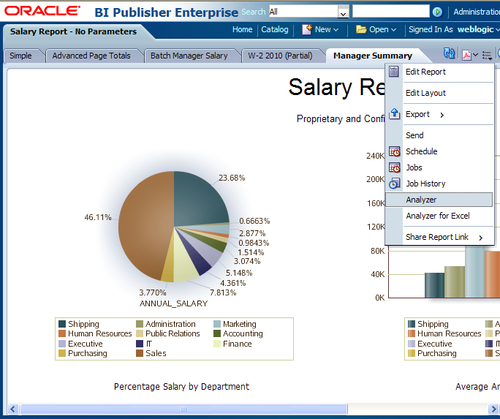Select Schedule from the actions menu
The height and width of the screenshot is (419, 500).
(x=421, y=151)
